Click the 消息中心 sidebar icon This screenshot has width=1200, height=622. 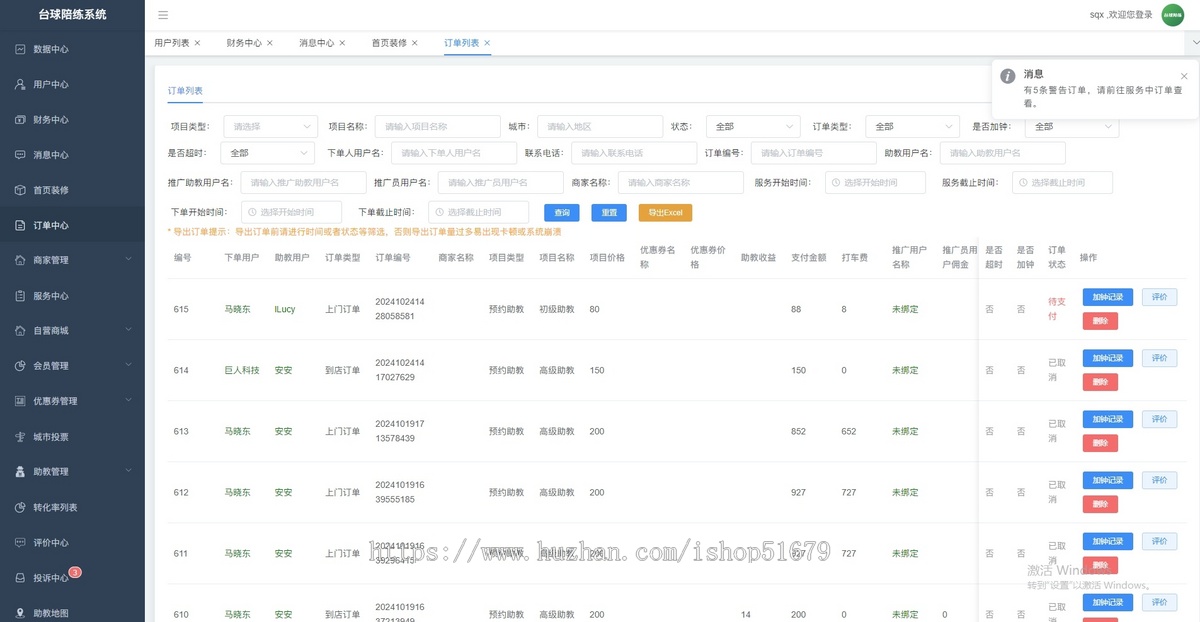pyautogui.click(x=20, y=155)
